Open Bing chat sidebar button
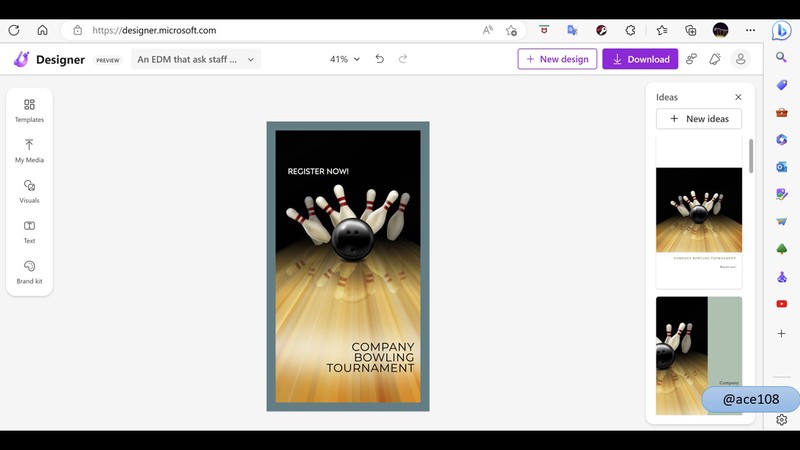Screen dimensions: 800x450 click(781, 31)
